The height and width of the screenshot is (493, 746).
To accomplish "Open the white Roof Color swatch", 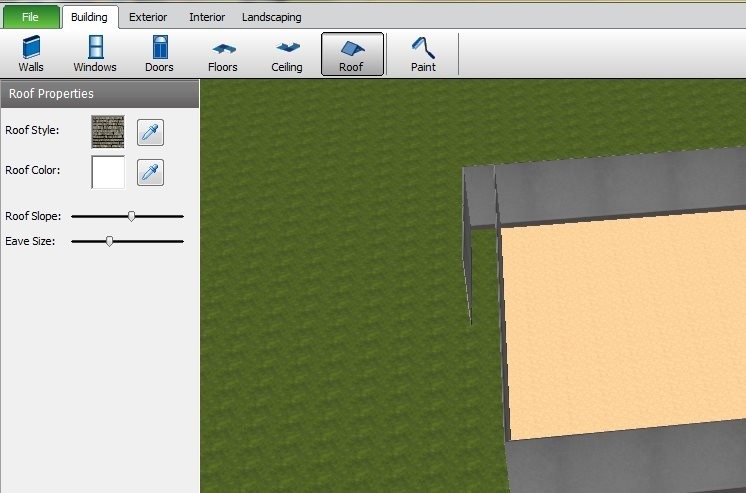I will [108, 172].
